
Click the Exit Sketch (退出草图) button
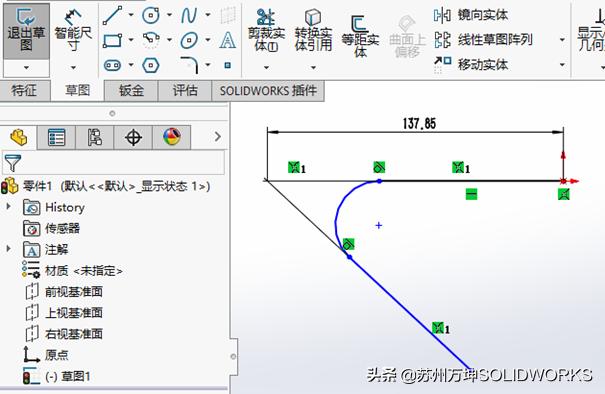(x=26, y=31)
